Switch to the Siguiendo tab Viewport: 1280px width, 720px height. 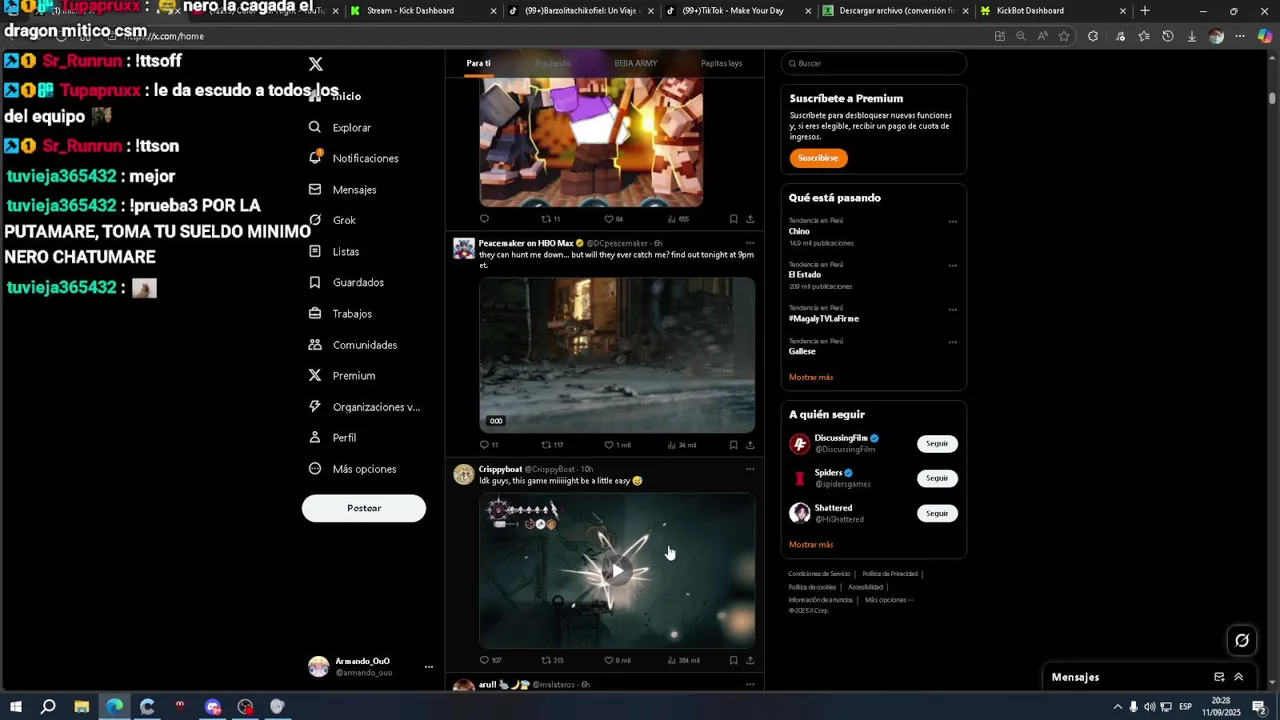coord(552,63)
